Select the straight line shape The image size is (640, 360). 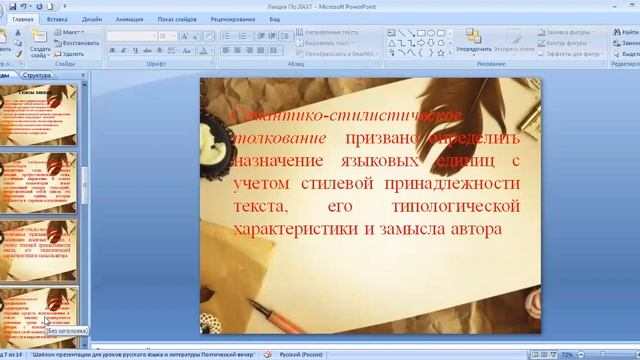click(401, 33)
